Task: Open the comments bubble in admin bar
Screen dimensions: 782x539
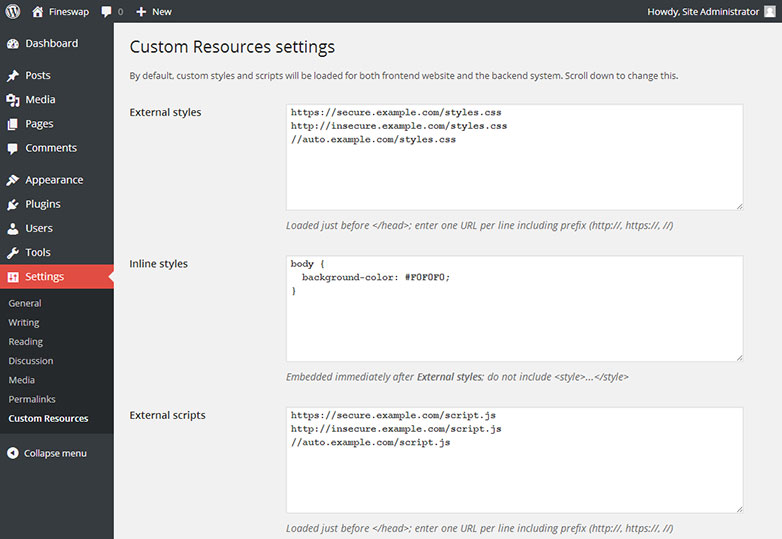Action: (106, 11)
